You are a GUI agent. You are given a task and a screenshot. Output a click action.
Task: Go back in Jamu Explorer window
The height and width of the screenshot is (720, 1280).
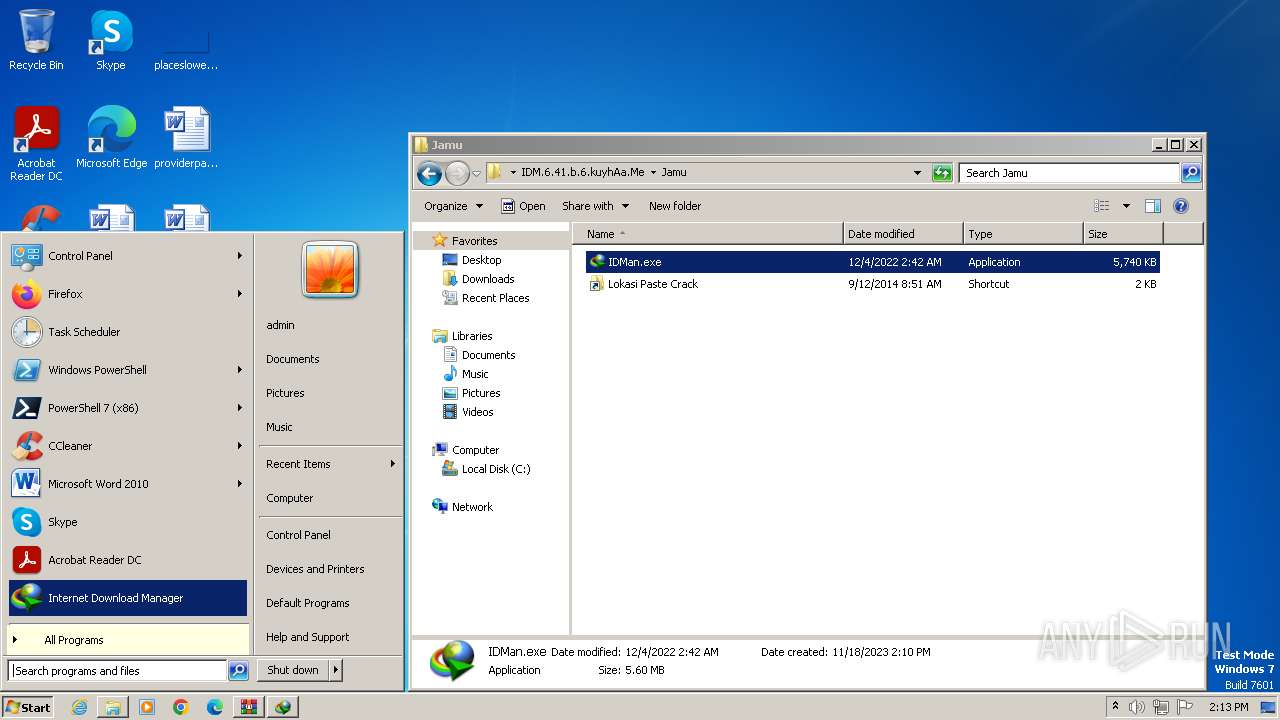429,174
